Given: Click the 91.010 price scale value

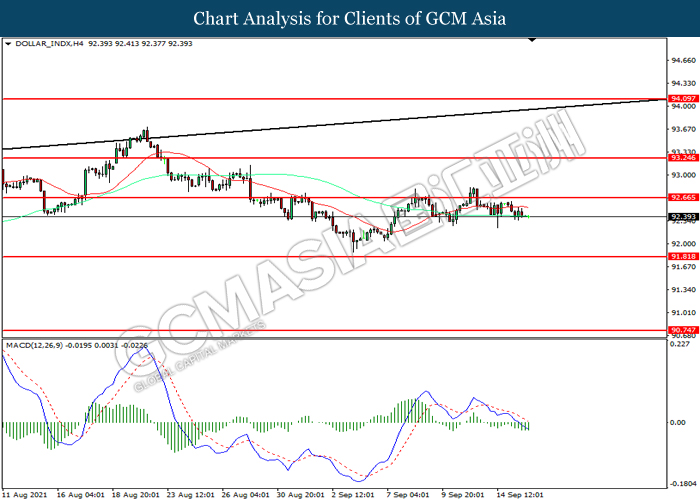Looking at the screenshot, I should (683, 313).
